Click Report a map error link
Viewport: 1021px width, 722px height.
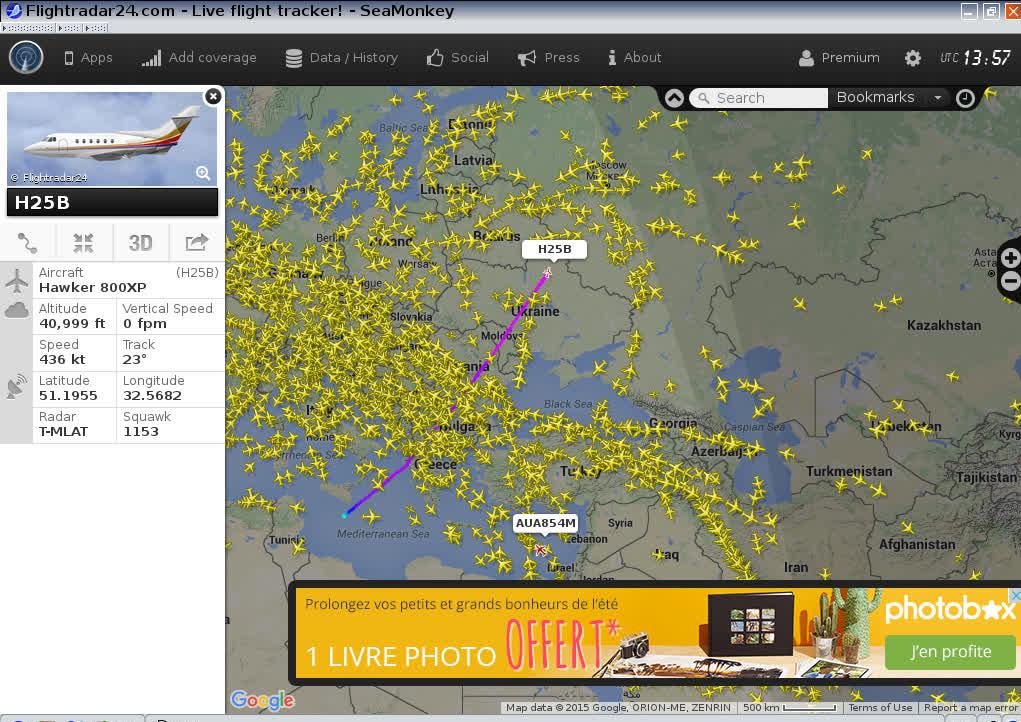tap(970, 708)
